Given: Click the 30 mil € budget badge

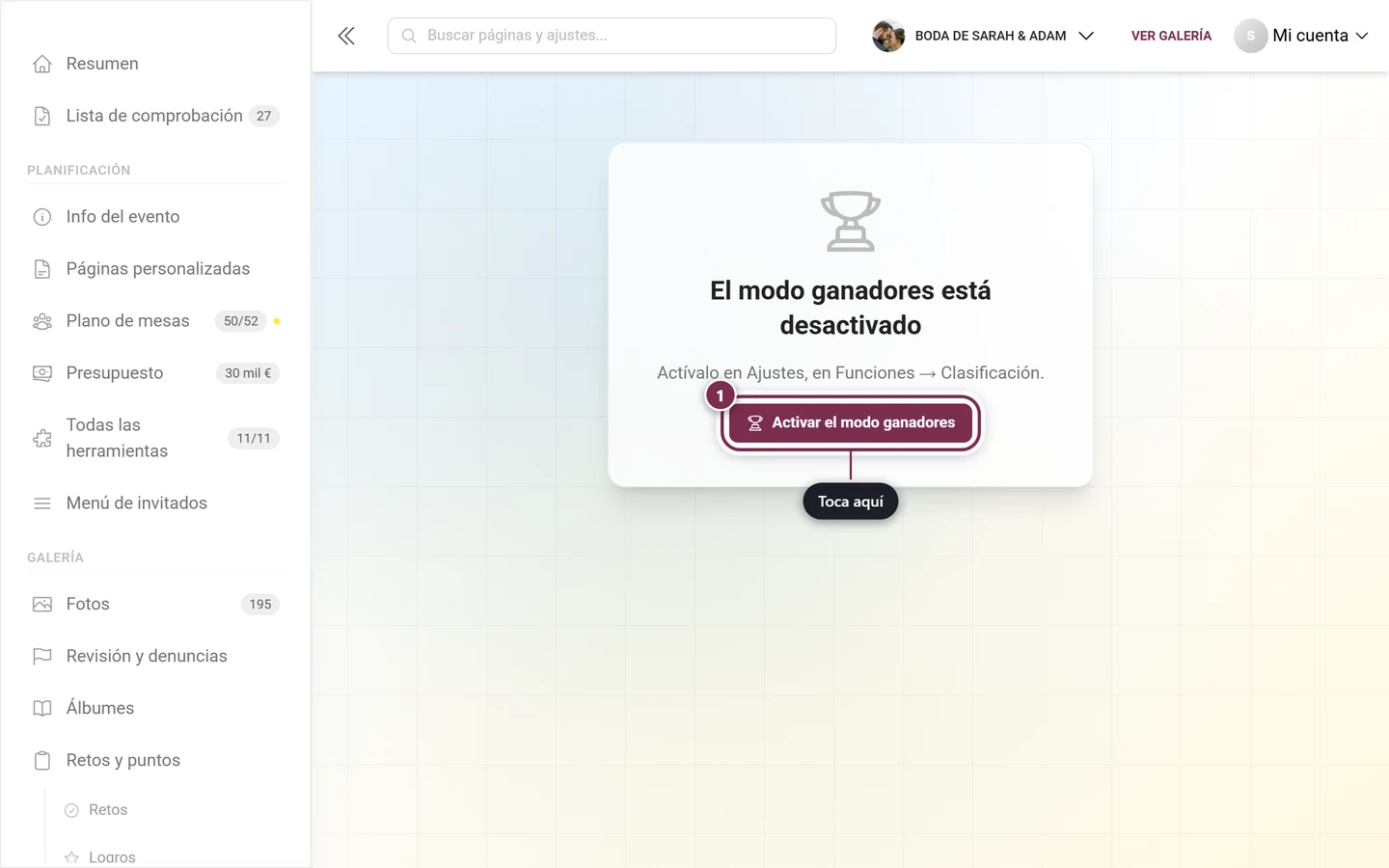Looking at the screenshot, I should (248, 373).
